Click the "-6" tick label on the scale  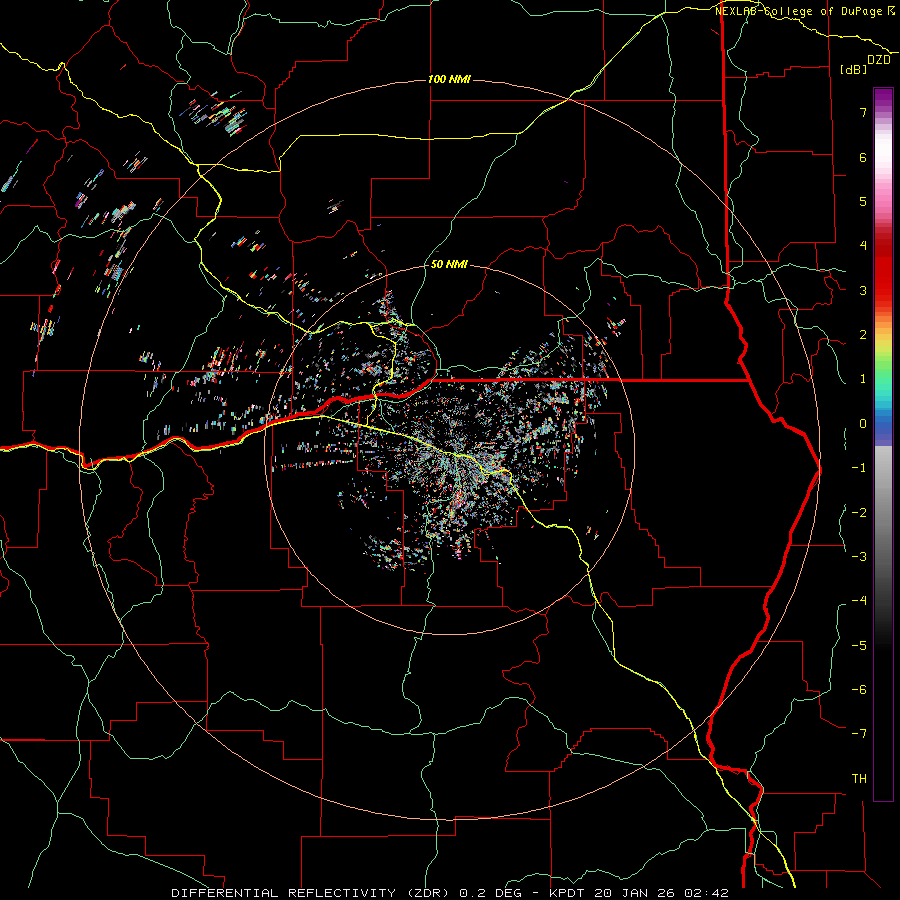(859, 690)
